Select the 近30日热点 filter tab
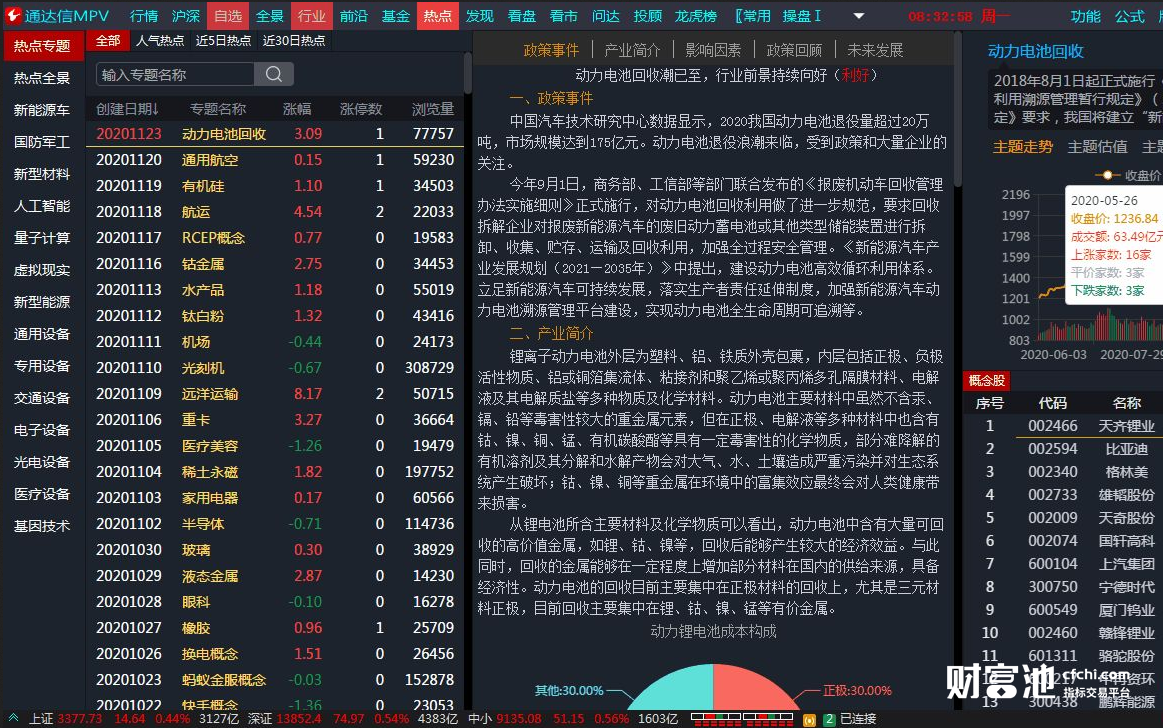Image resolution: width=1163 pixels, height=728 pixels. coord(294,41)
